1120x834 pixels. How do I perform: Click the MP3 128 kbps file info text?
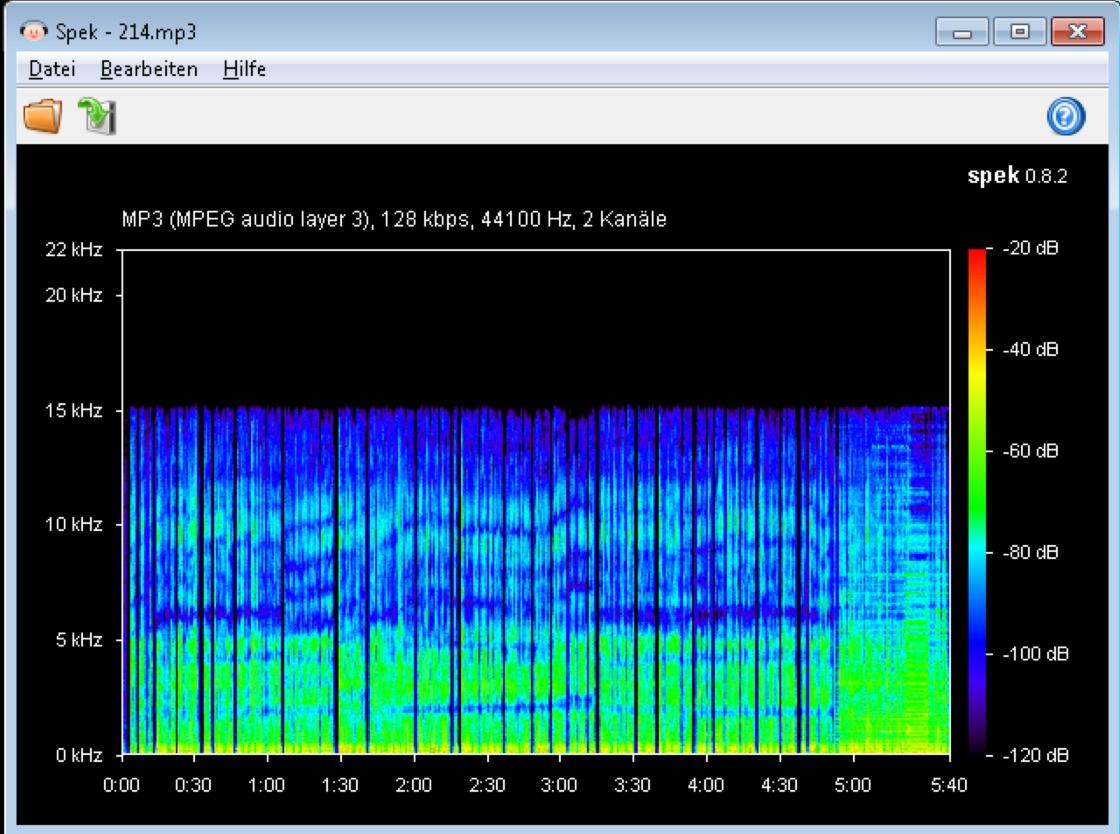coord(394,220)
